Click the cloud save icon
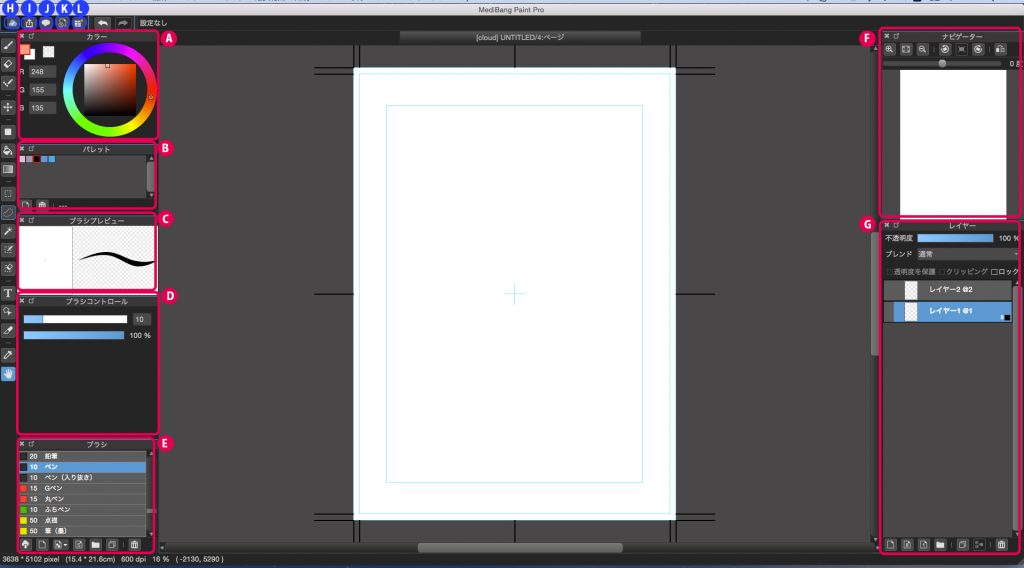 click(12, 23)
